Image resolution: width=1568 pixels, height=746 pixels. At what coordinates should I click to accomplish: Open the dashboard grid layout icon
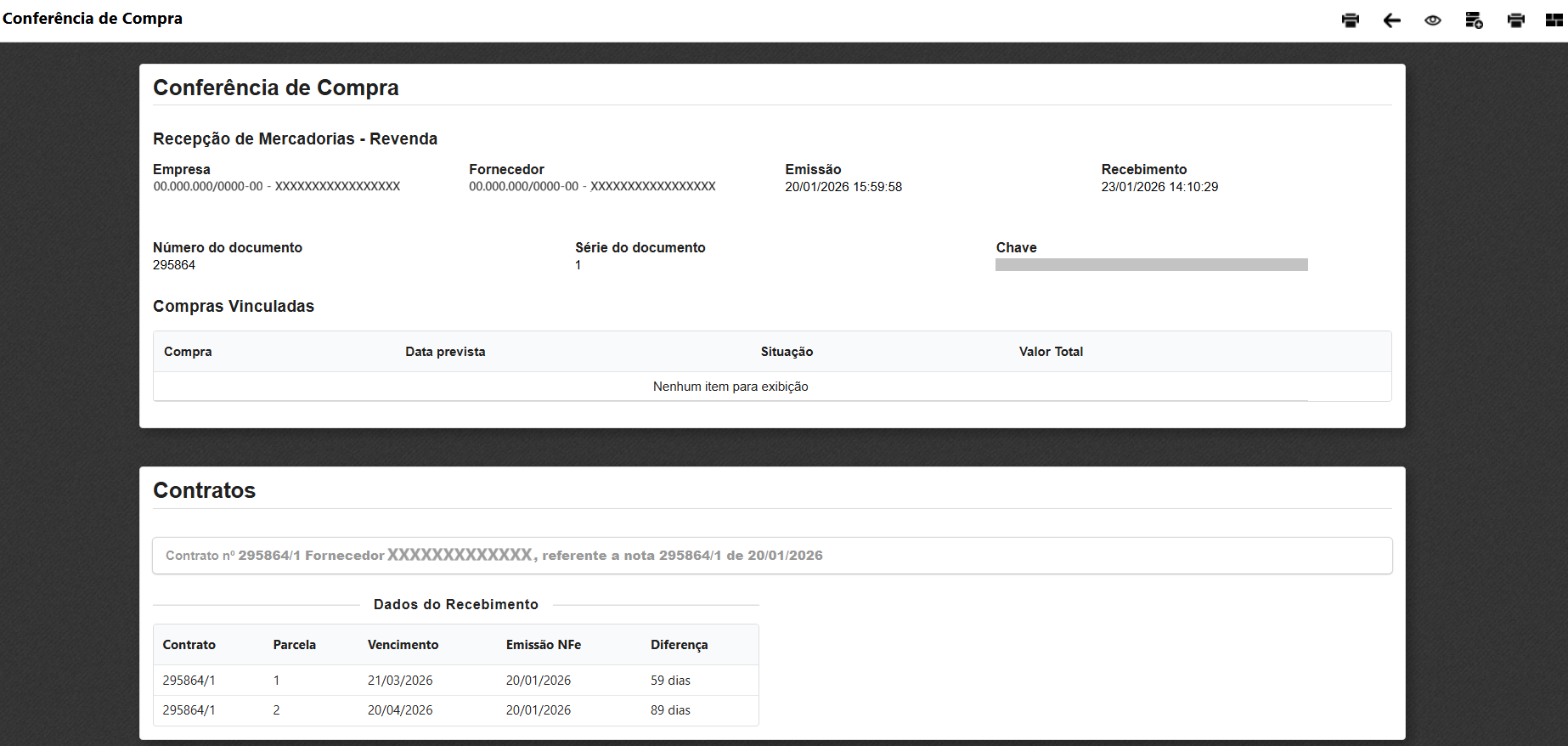click(1554, 20)
